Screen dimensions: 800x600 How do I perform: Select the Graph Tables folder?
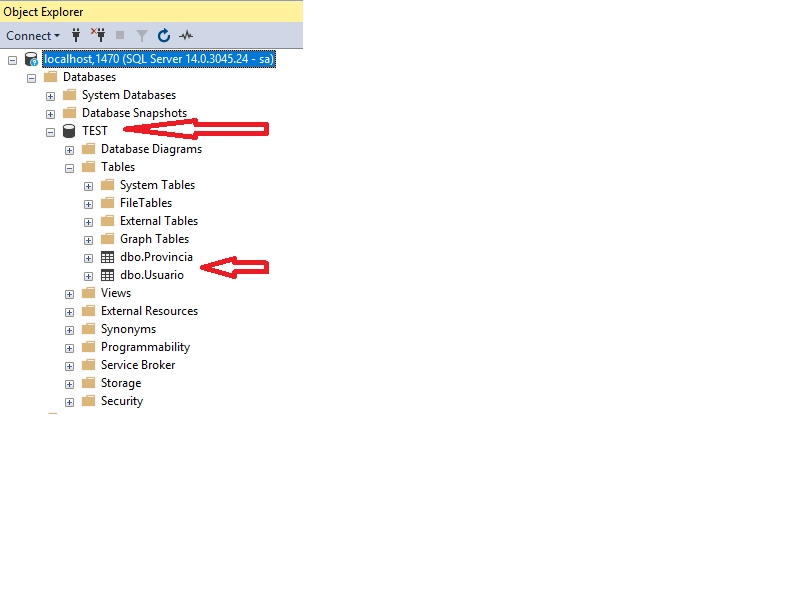pos(154,239)
